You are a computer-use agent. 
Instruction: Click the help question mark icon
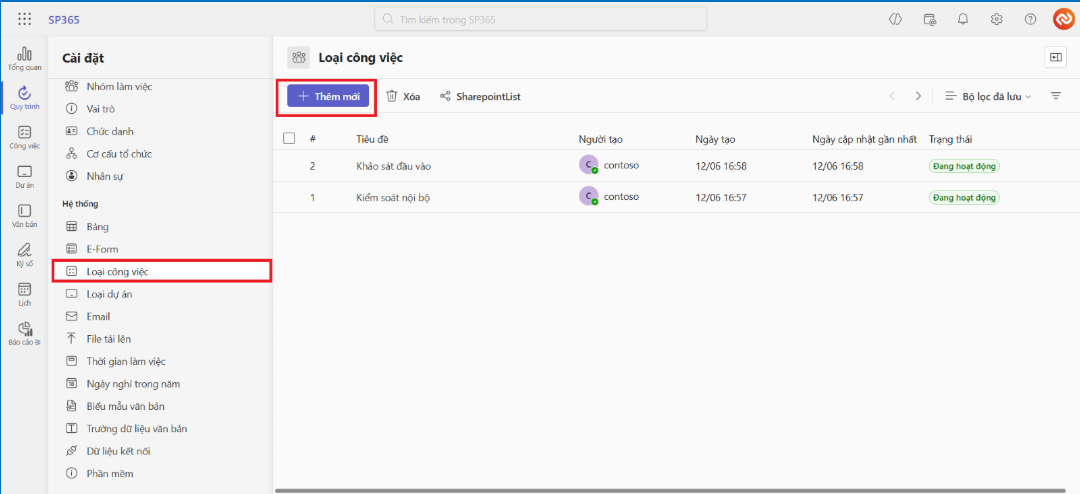(1030, 19)
